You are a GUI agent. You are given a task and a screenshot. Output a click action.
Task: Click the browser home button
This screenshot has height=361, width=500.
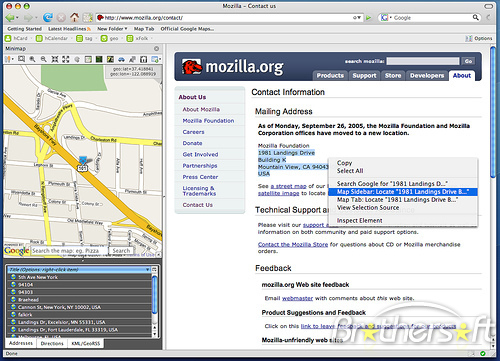pyautogui.click(x=74, y=17)
